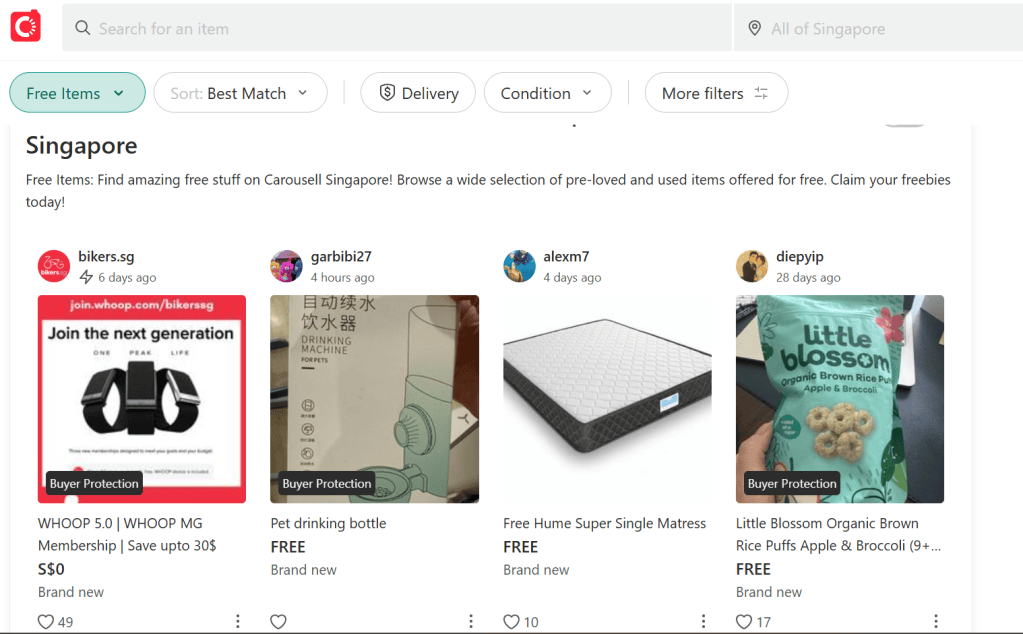Like the Free Hume mattress listing
The height and width of the screenshot is (634, 1023).
point(512,621)
